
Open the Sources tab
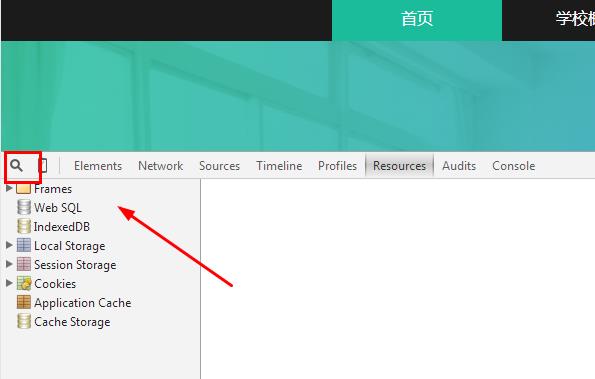pyautogui.click(x=219, y=166)
